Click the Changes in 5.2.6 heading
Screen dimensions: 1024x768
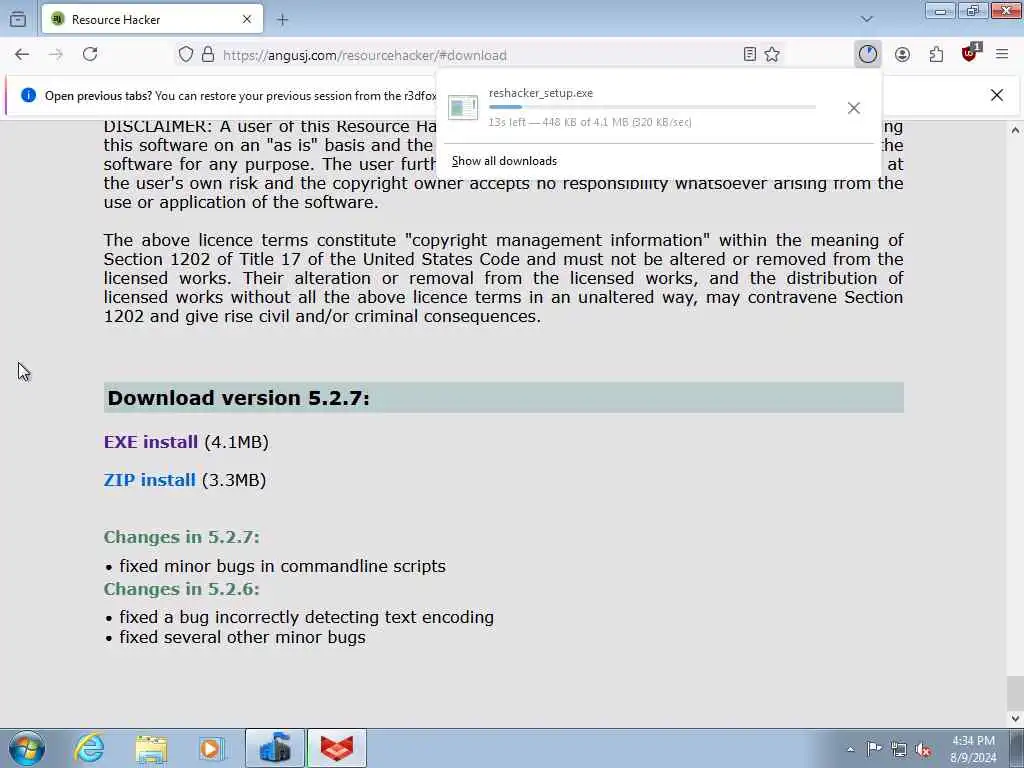[182, 589]
